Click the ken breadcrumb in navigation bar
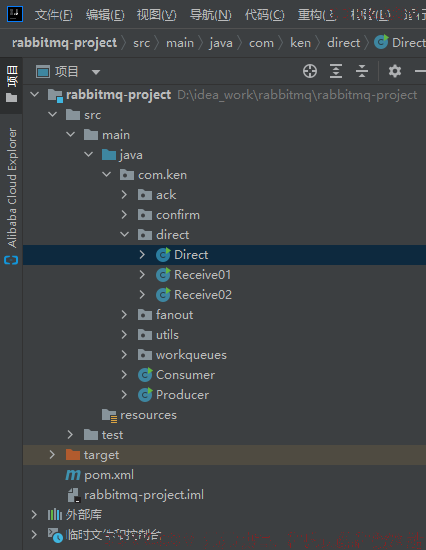The image size is (426, 550). 300,43
